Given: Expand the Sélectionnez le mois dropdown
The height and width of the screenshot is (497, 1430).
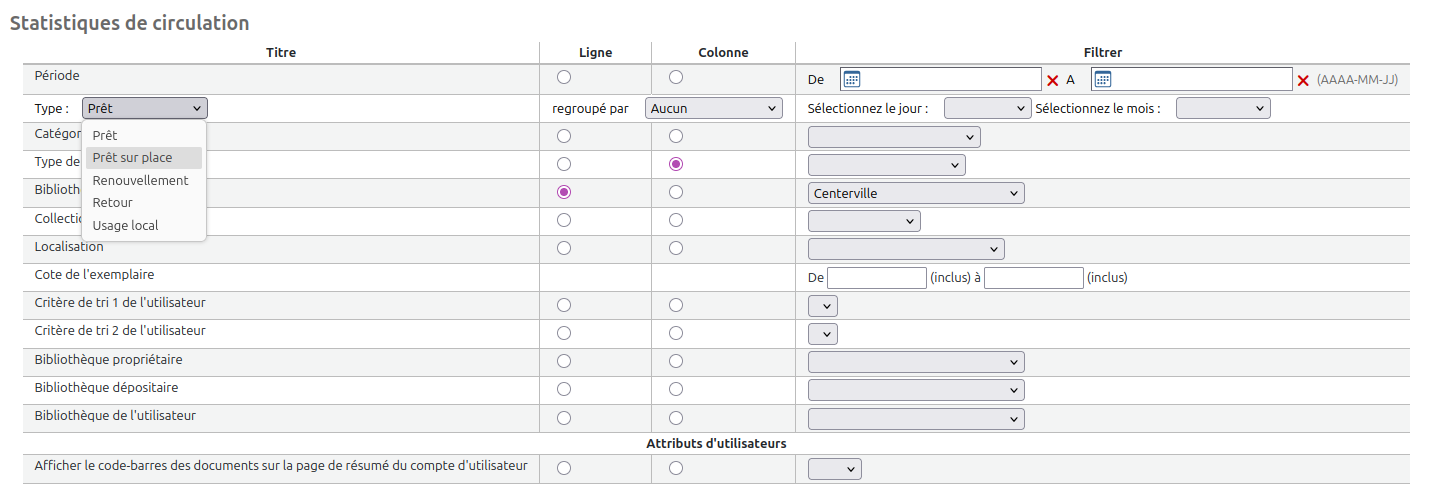Looking at the screenshot, I should (x=1223, y=108).
